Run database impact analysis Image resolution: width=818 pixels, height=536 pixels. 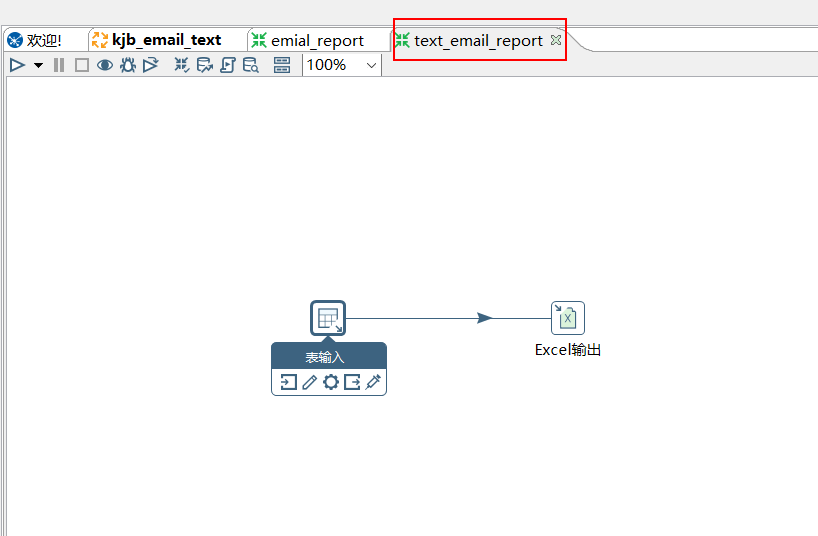pos(205,65)
